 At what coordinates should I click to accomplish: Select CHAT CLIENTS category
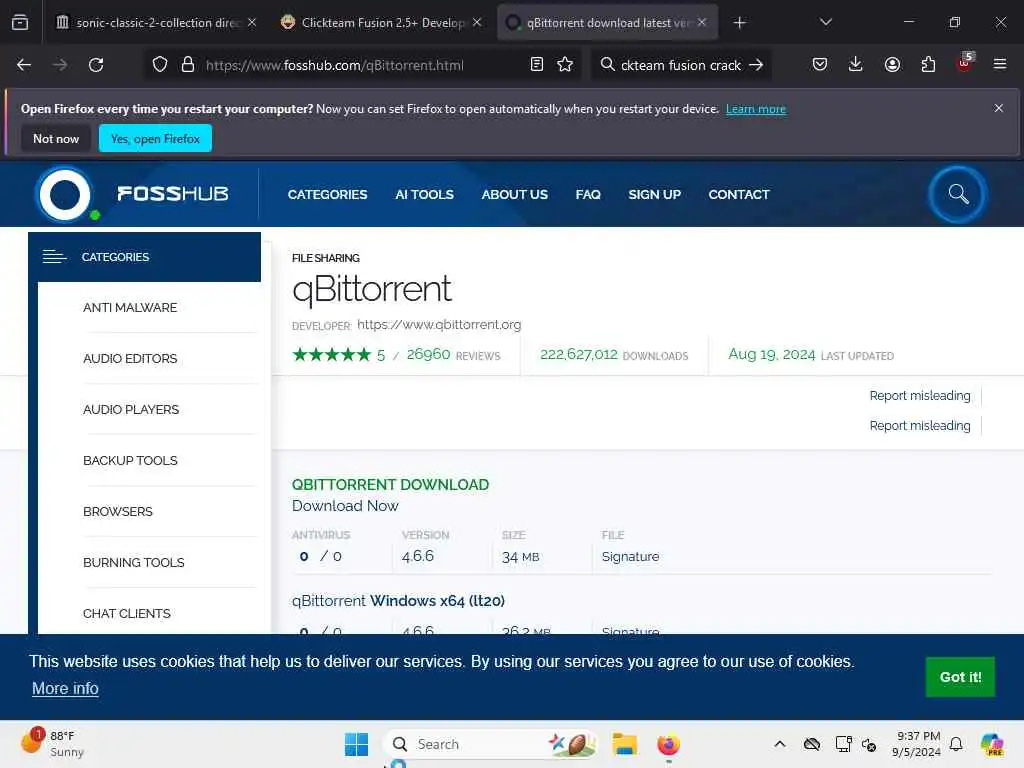(127, 613)
